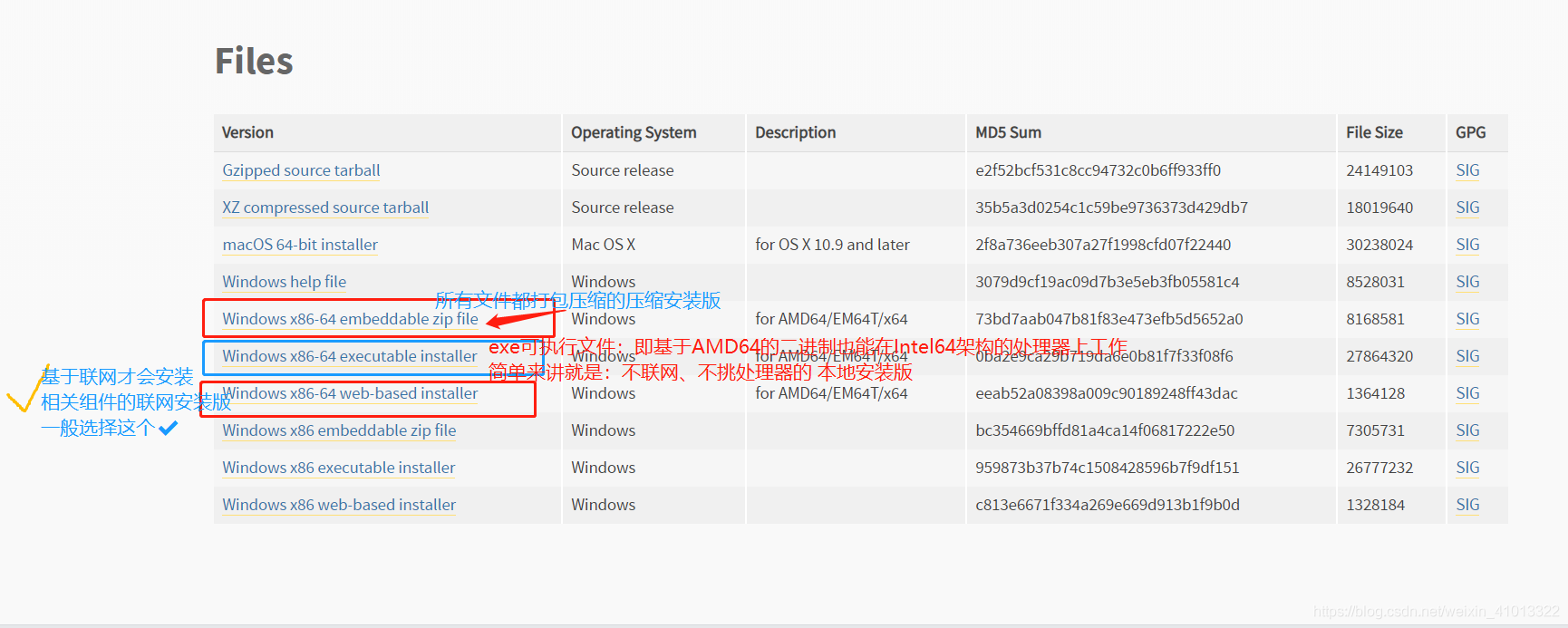Click SIG link for XZ compressed tarball row
Viewport: 1568px width, 628px height.
(1467, 208)
